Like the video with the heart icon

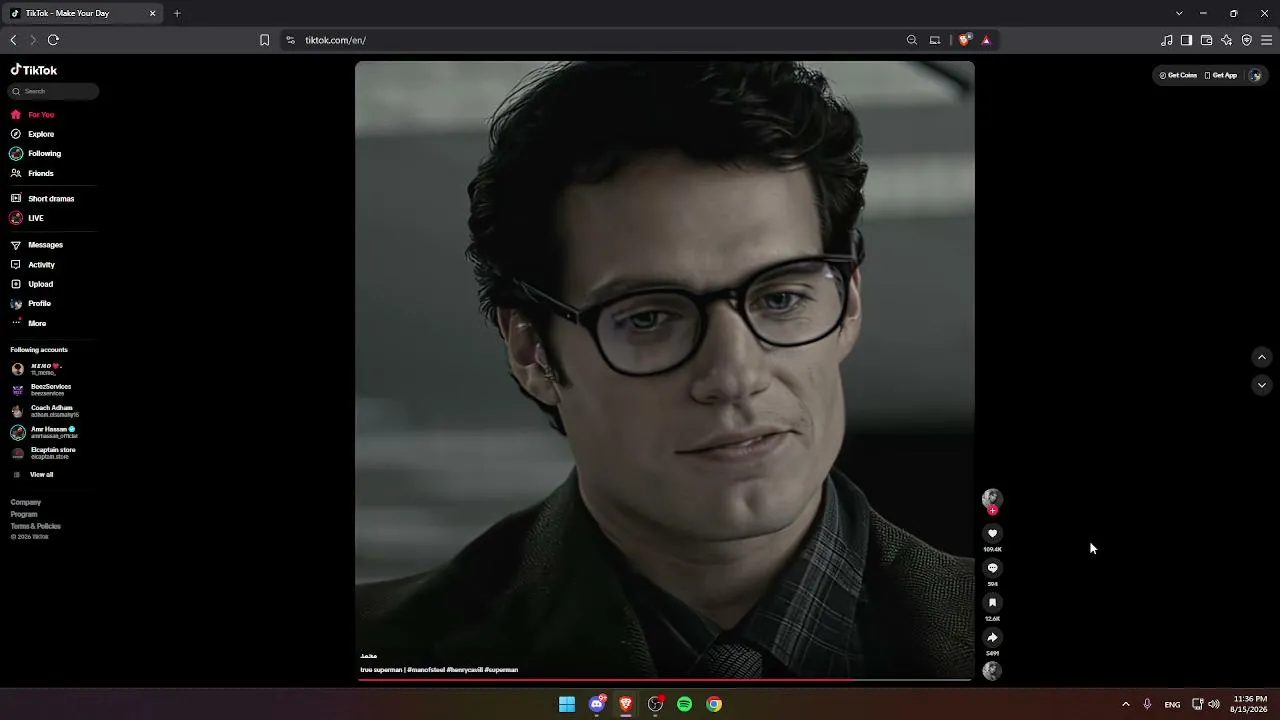[992, 534]
